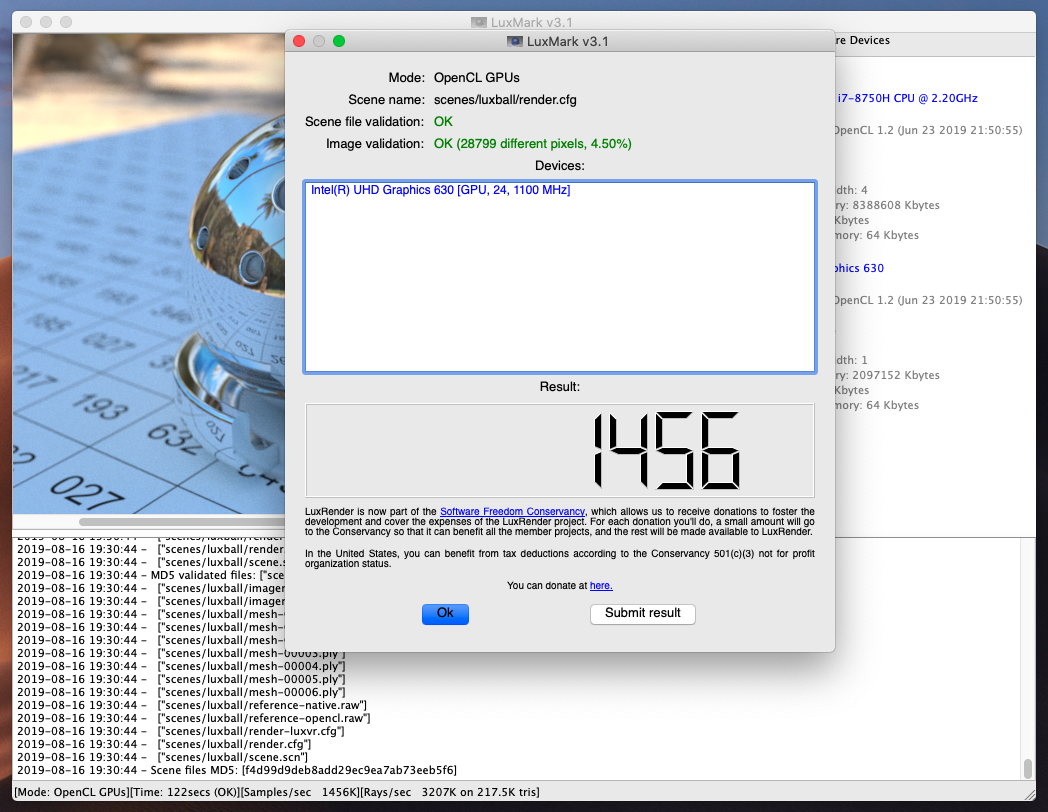Click log line scenes/luxball/mesh-00004.ply
The width and height of the screenshot is (1048, 812).
pyautogui.click(x=181, y=666)
